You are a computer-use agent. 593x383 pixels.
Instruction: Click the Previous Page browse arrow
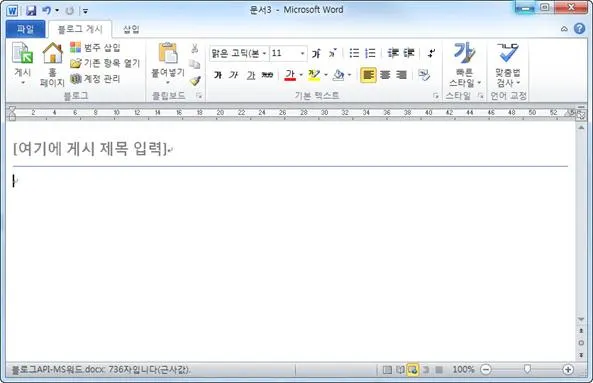pos(581,331)
